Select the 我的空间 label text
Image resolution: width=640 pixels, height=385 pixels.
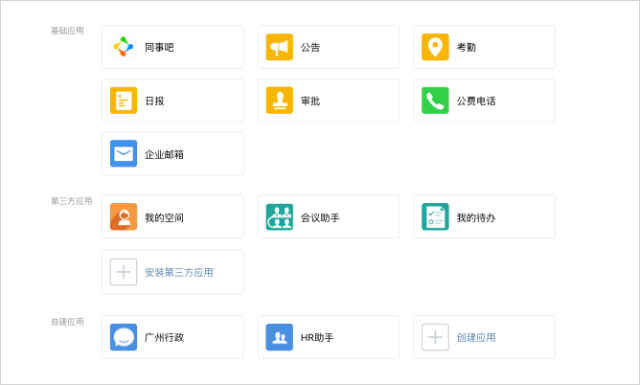(x=164, y=218)
